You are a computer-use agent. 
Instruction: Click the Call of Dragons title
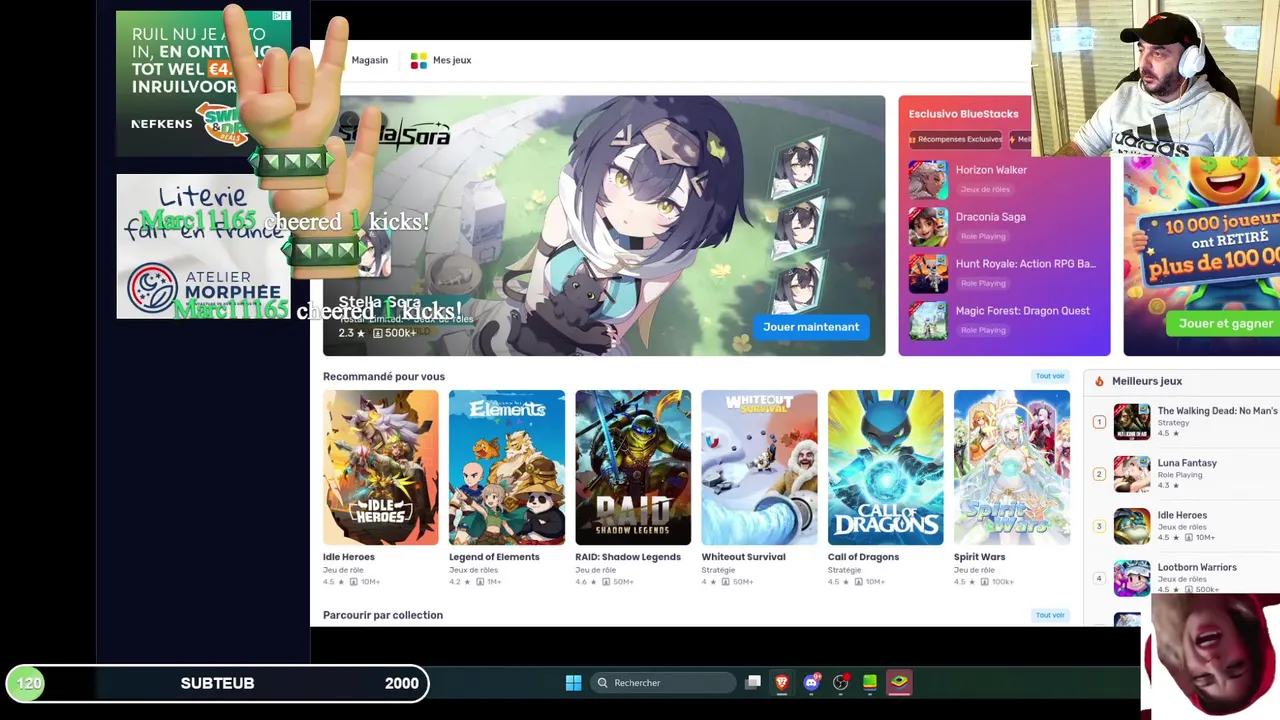863,557
